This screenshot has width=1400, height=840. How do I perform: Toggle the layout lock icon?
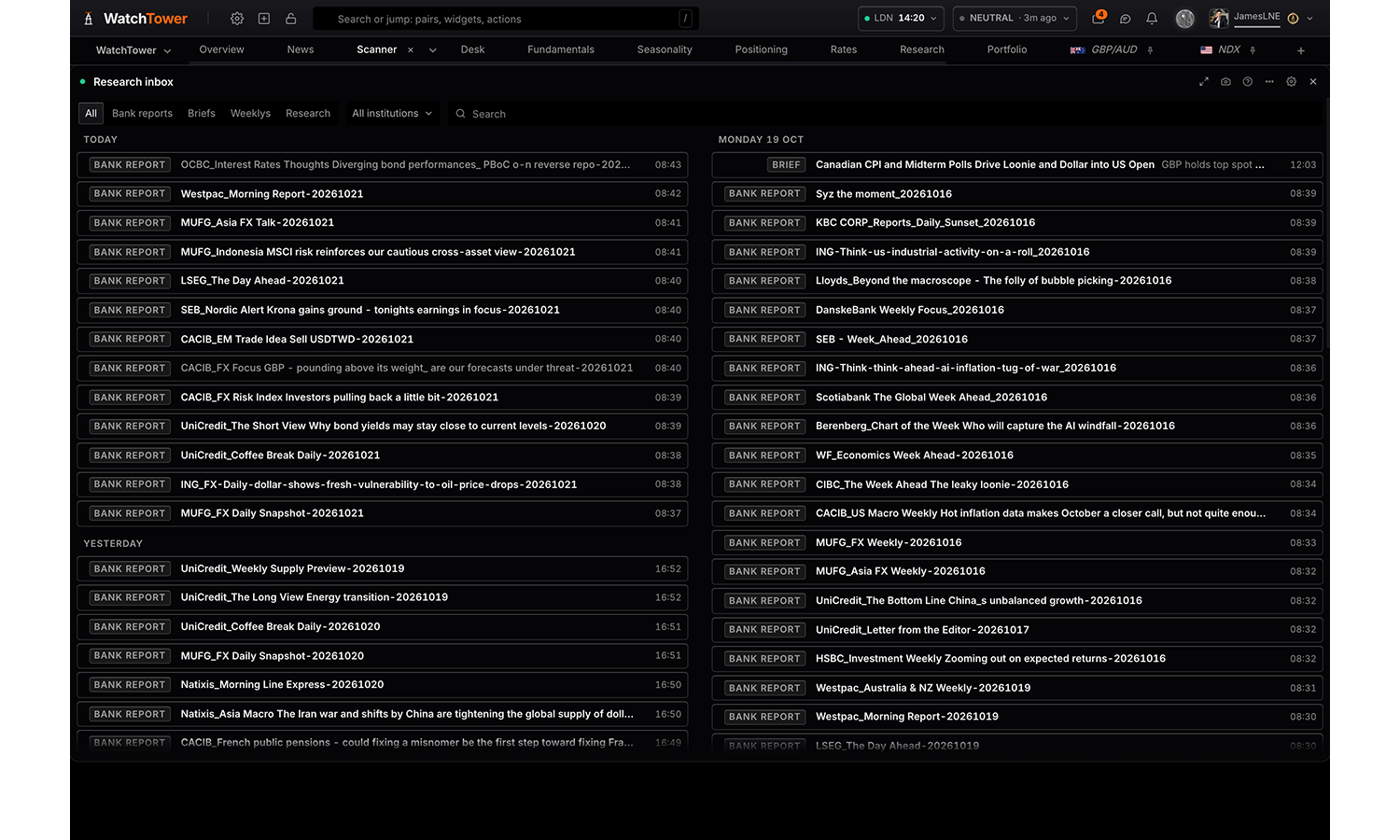(x=291, y=19)
